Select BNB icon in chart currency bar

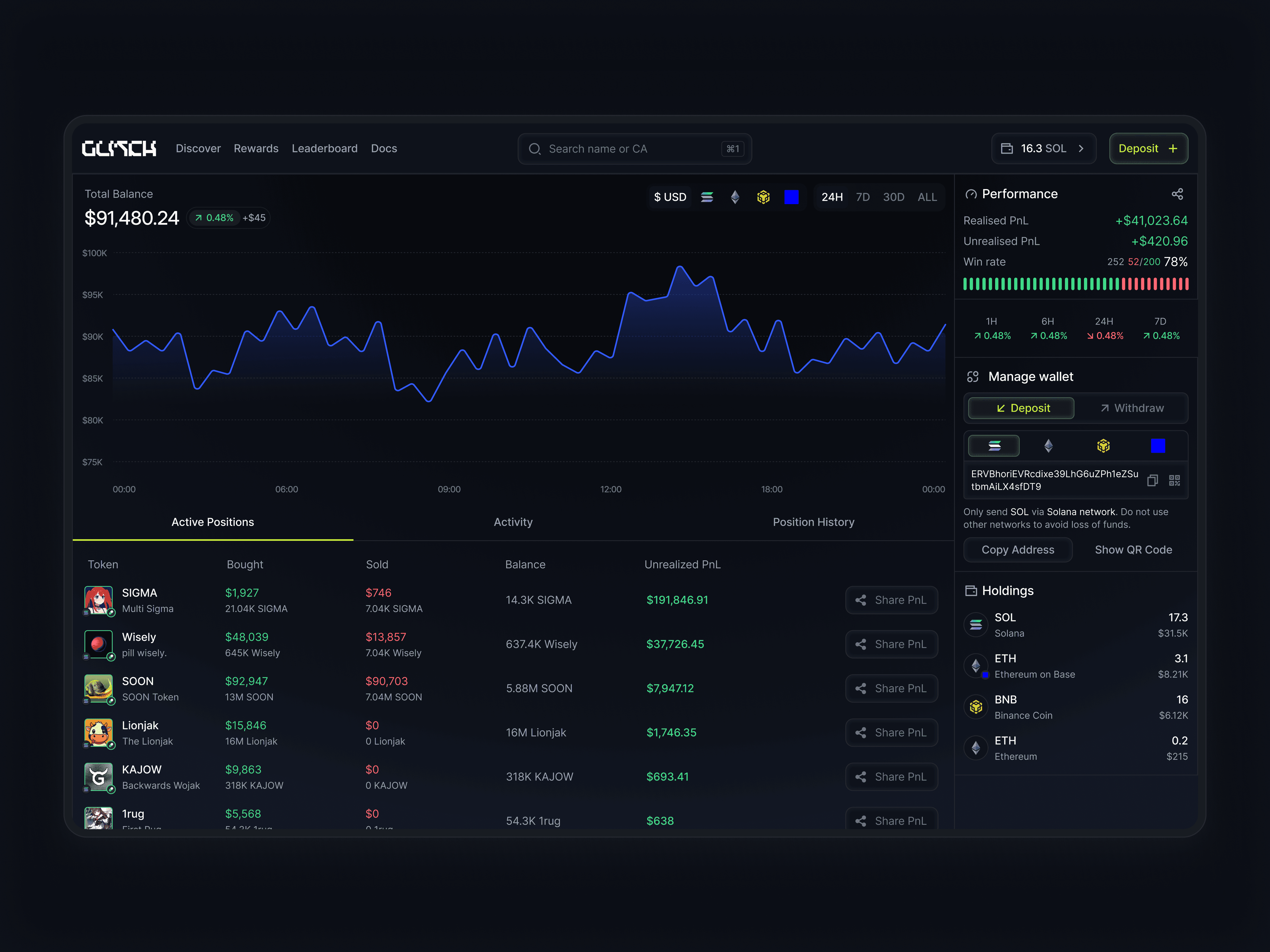click(763, 197)
